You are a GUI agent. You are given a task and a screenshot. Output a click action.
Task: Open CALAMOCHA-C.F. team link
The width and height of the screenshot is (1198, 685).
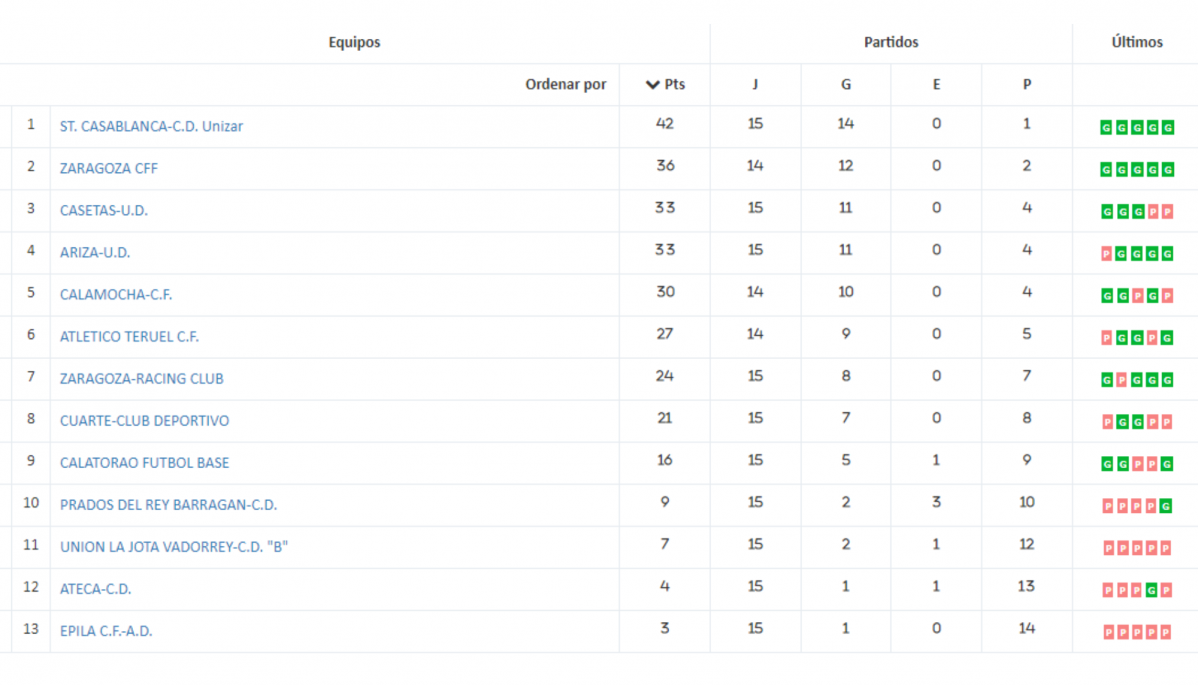click(116, 294)
